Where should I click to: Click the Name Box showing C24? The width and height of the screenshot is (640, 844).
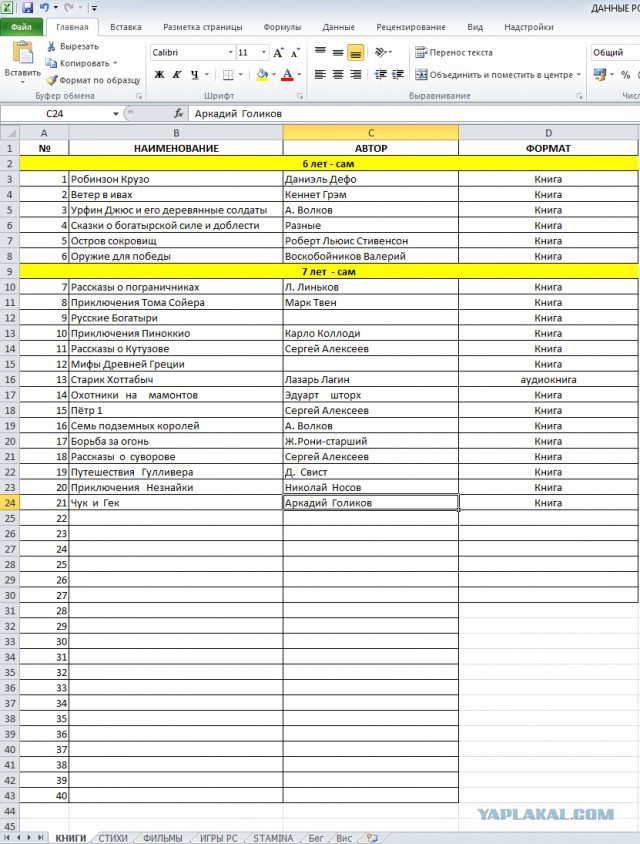tap(54, 114)
